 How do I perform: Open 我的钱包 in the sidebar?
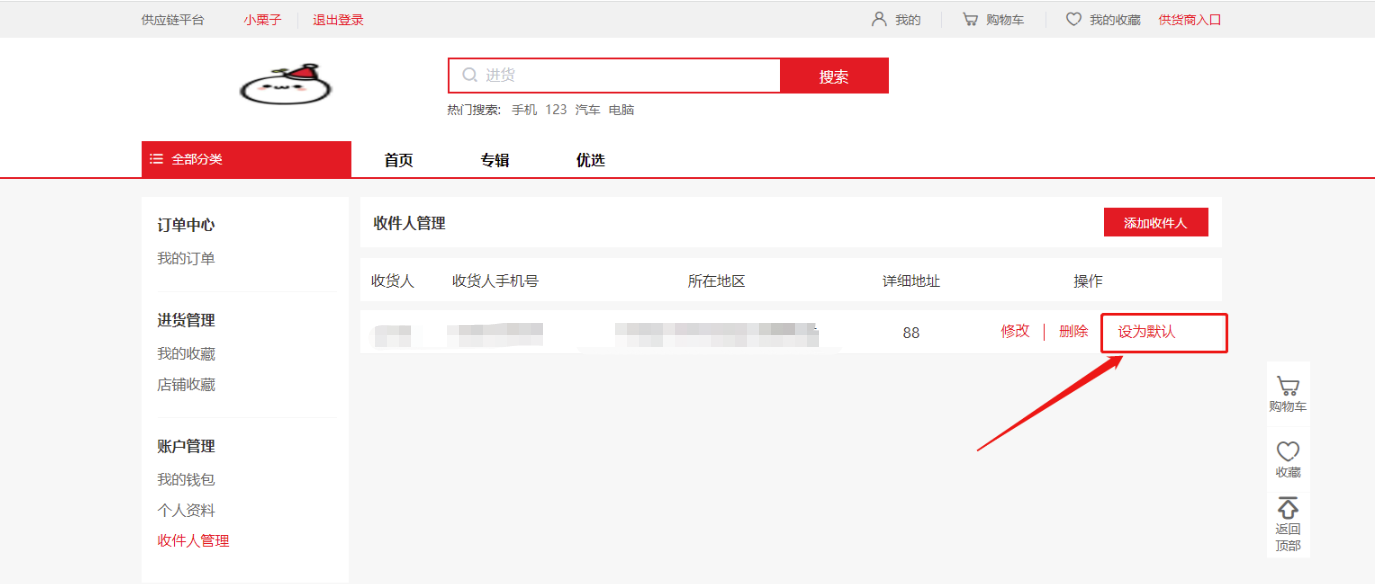[x=186, y=480]
